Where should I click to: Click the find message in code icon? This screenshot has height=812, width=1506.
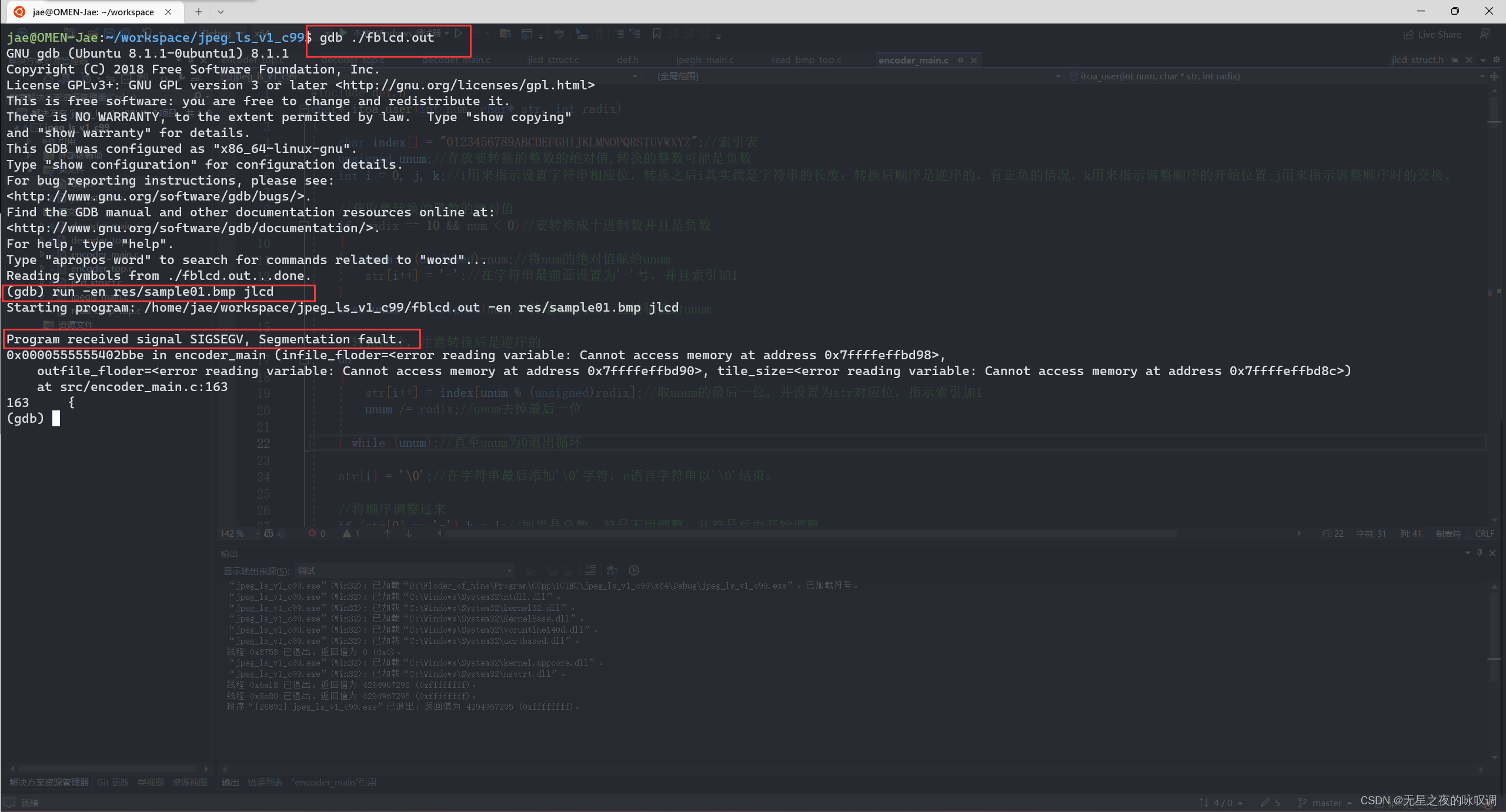(530, 570)
